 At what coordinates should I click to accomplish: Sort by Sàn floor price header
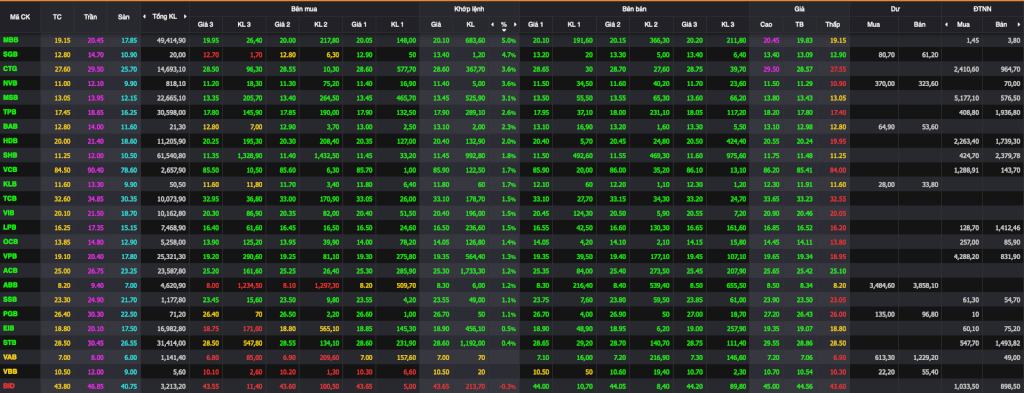124,16
